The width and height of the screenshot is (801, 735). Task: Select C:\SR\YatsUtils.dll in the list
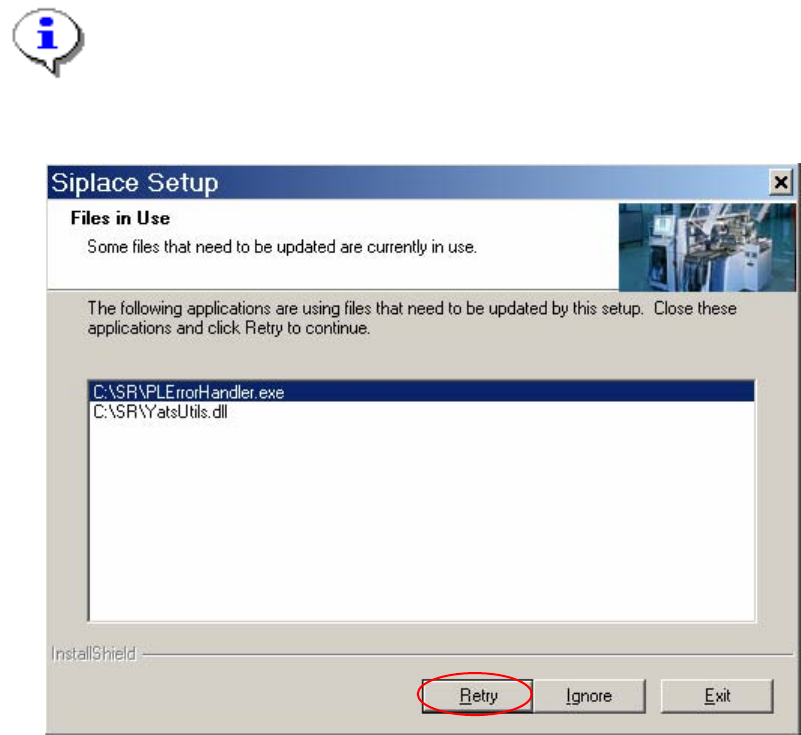pos(421,412)
